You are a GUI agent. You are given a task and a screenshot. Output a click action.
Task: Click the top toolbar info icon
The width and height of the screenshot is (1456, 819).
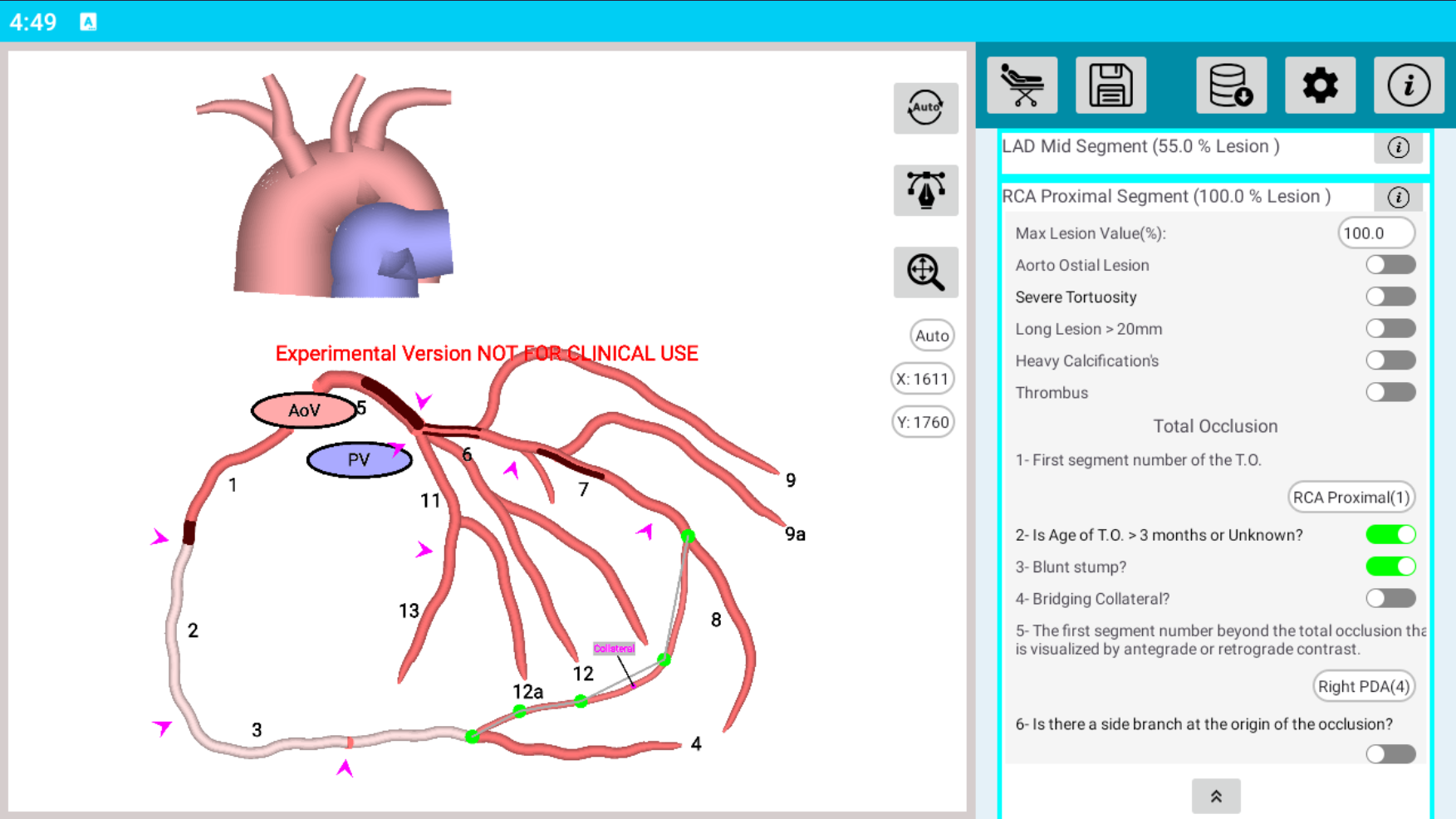click(x=1409, y=86)
